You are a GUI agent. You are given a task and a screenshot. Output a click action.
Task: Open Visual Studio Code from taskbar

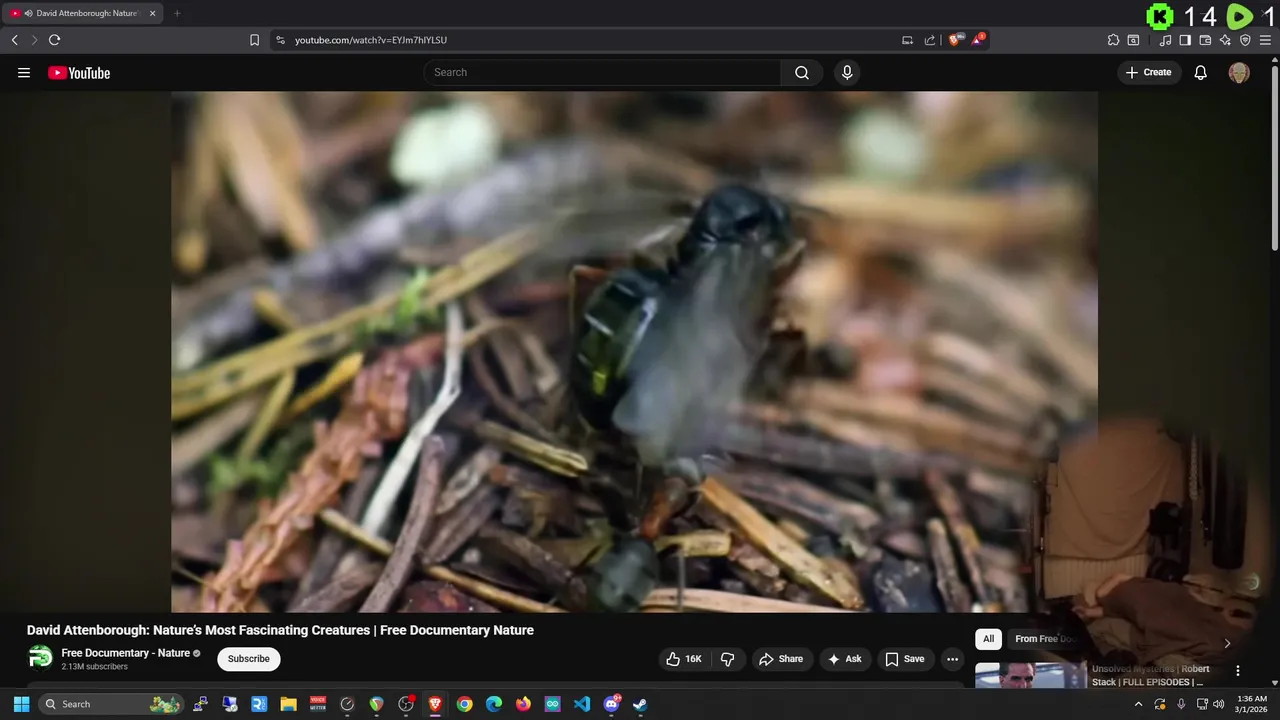pyautogui.click(x=582, y=704)
